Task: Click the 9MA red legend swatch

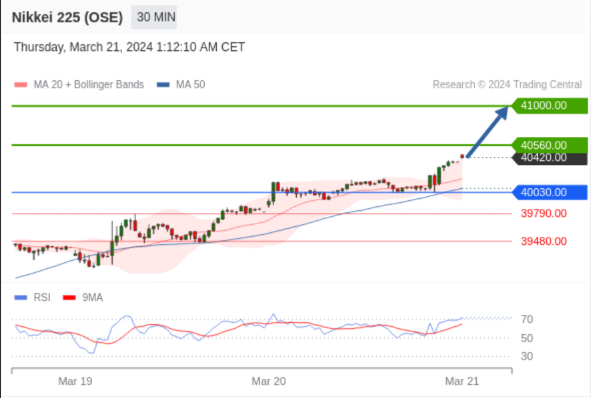Action: click(x=69, y=298)
